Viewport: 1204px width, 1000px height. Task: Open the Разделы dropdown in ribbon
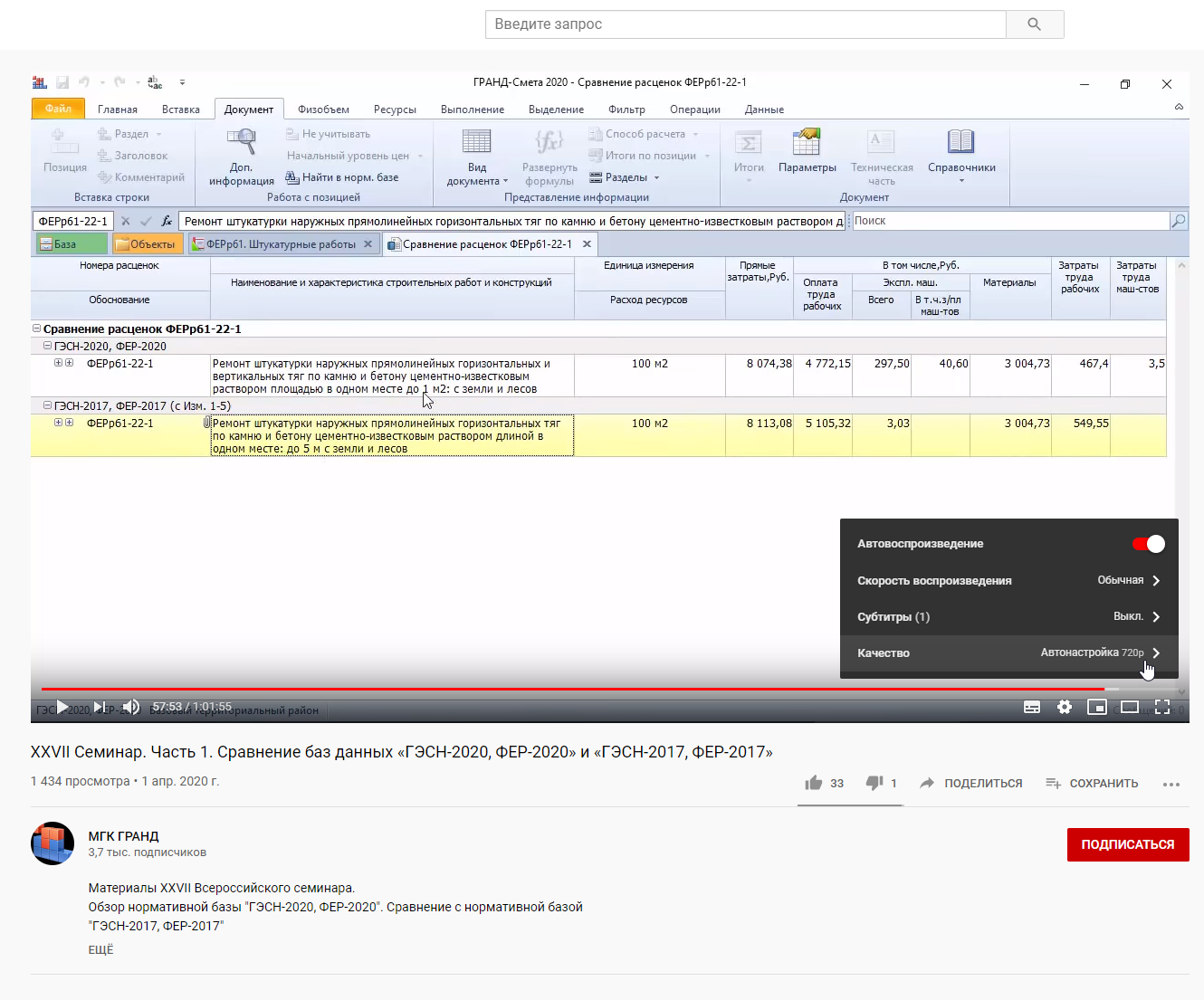click(x=625, y=177)
